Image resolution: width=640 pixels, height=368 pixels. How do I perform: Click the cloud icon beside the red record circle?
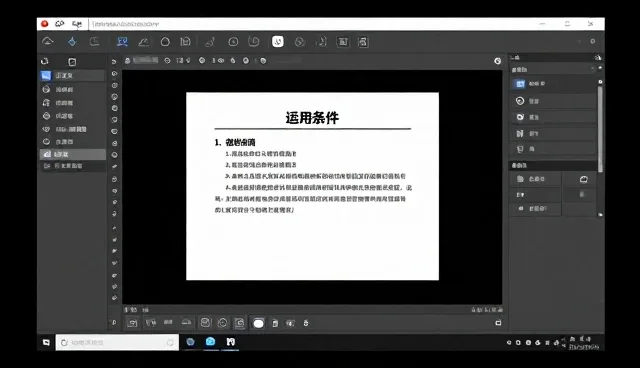pos(60,24)
